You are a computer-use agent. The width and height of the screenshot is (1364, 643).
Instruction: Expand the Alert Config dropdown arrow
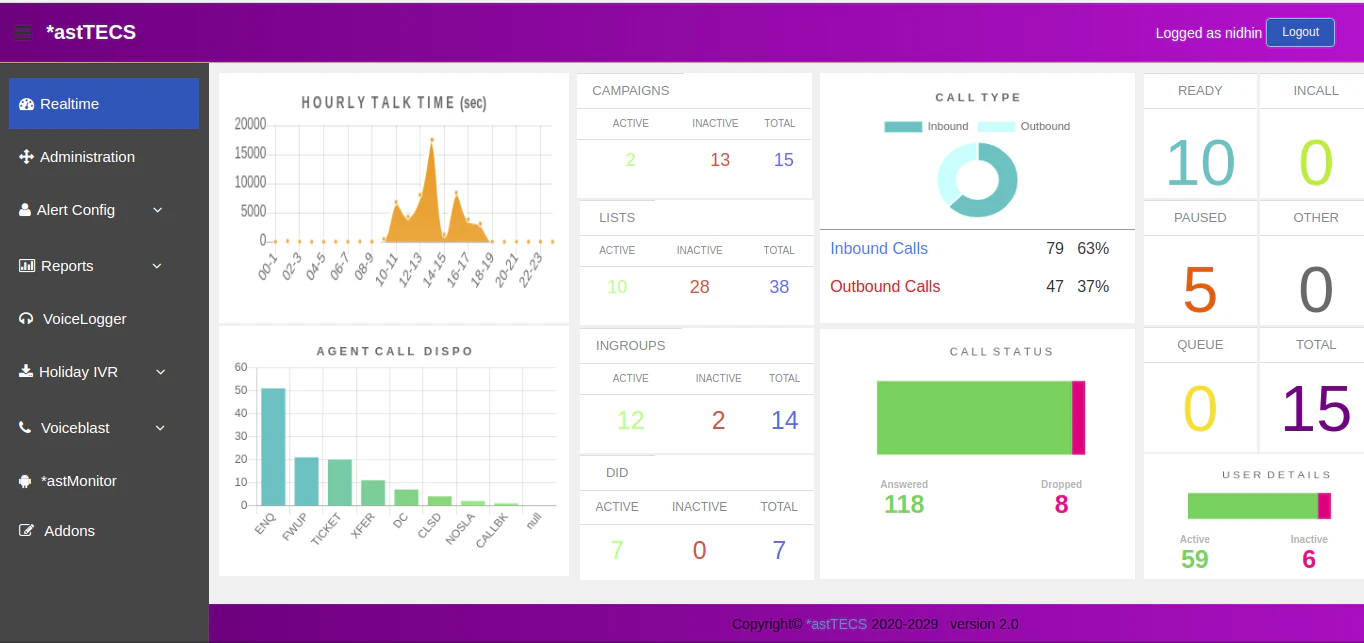157,210
